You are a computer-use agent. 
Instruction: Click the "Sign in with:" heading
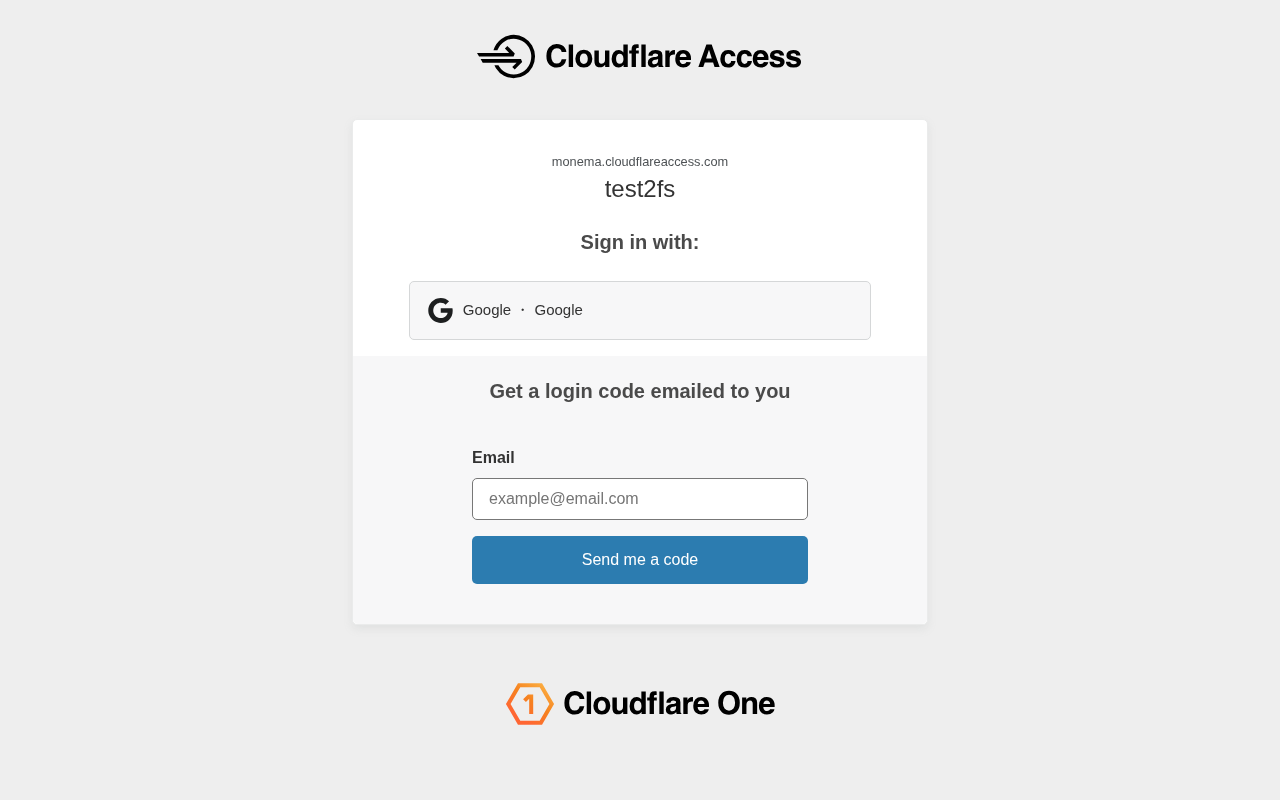click(640, 242)
